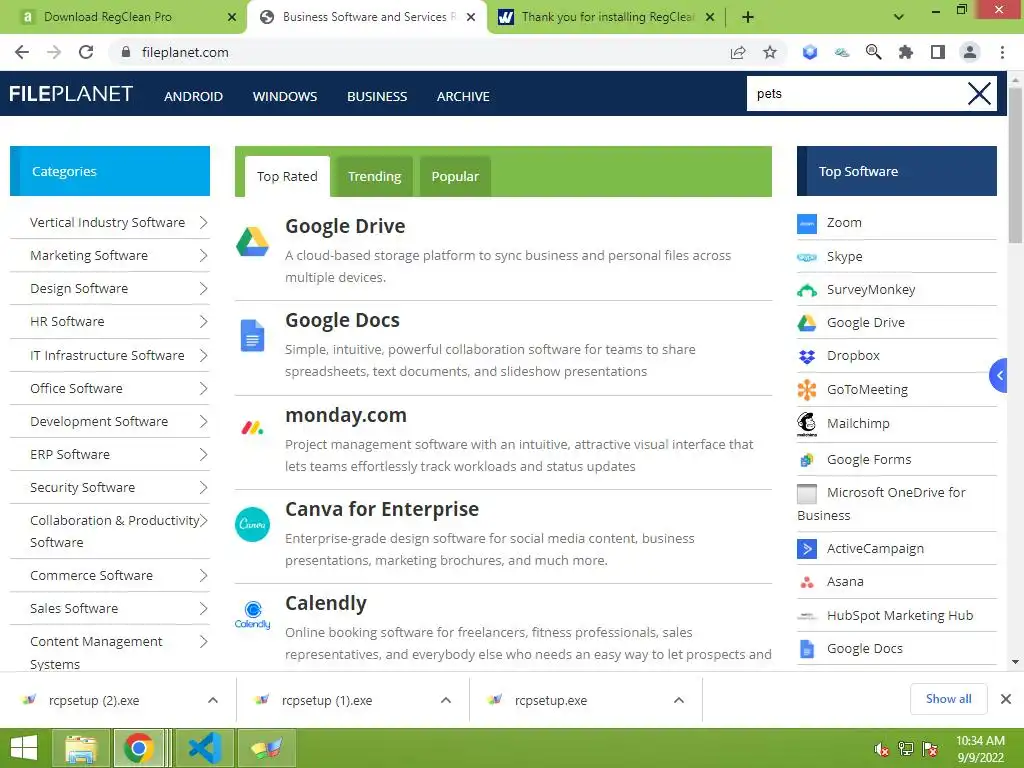1024x768 pixels.
Task: Clear the search box with the X icon
Action: [979, 94]
